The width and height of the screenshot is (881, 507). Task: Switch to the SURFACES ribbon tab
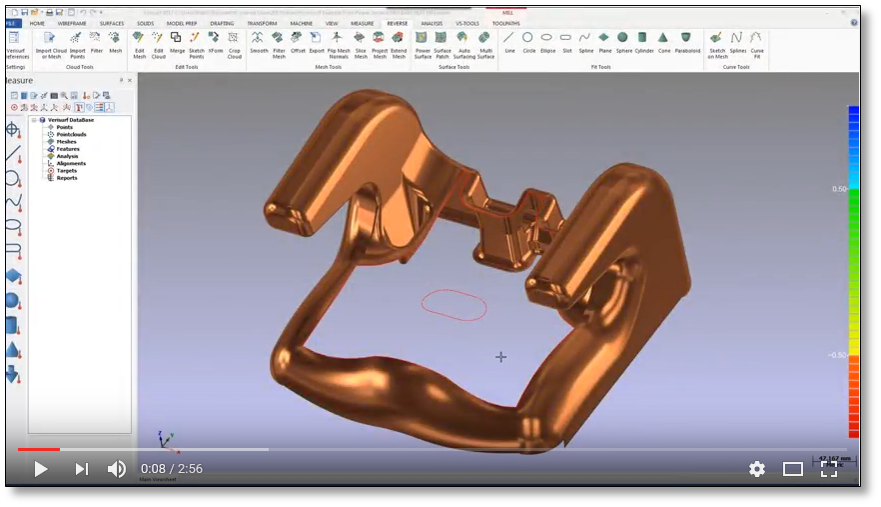112,24
